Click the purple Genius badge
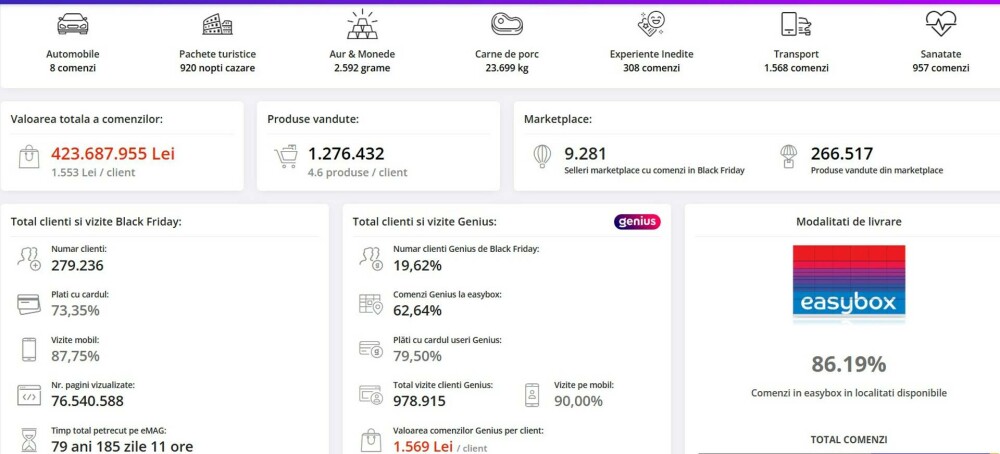The width and height of the screenshot is (1000, 454). (x=637, y=221)
